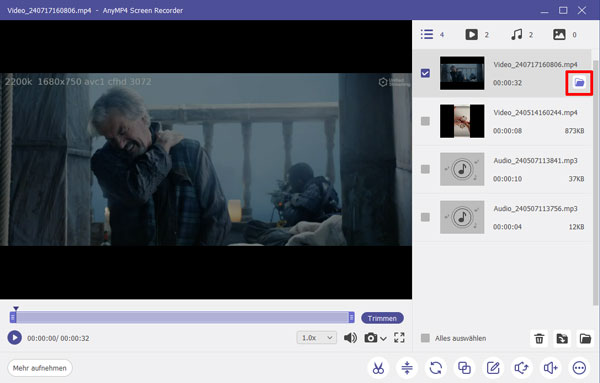Open the volume booster tool

coord(550,368)
